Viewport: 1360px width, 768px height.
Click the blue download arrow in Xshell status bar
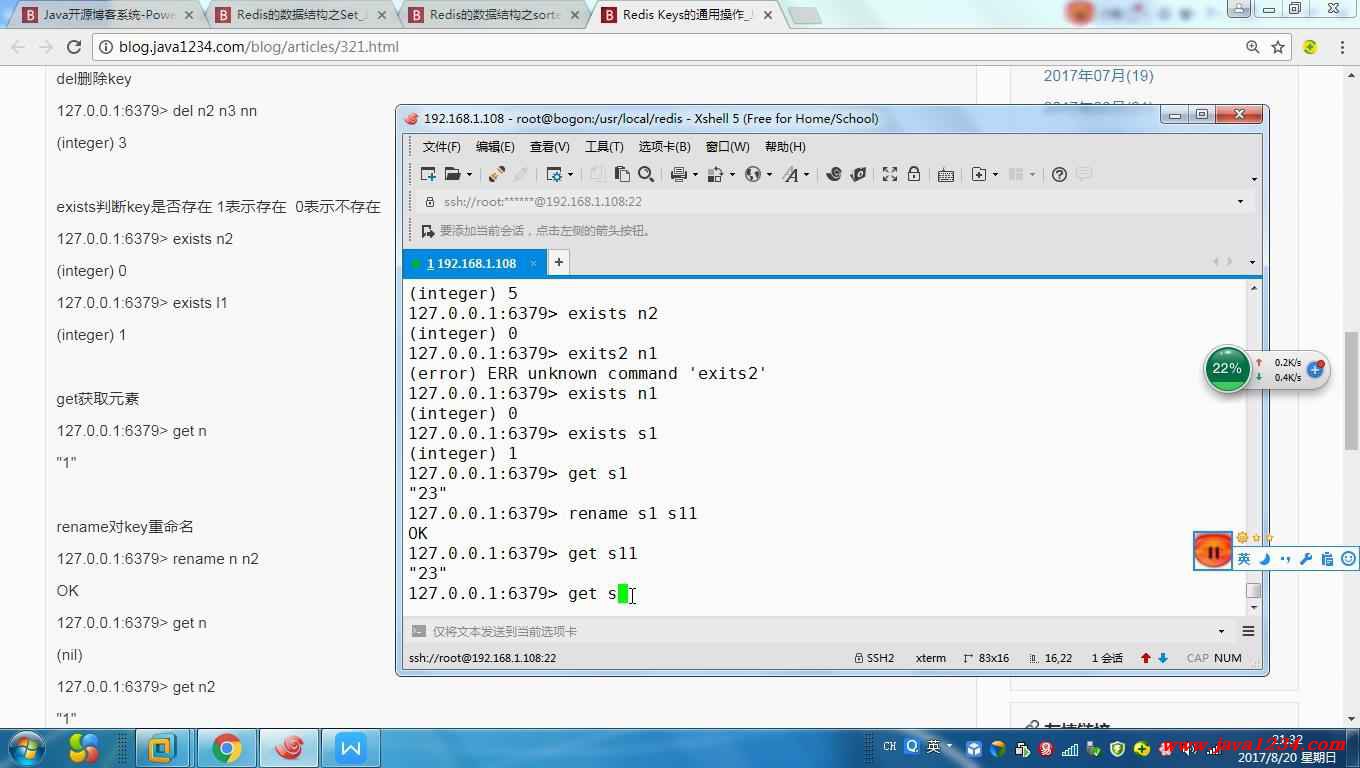coord(1163,658)
